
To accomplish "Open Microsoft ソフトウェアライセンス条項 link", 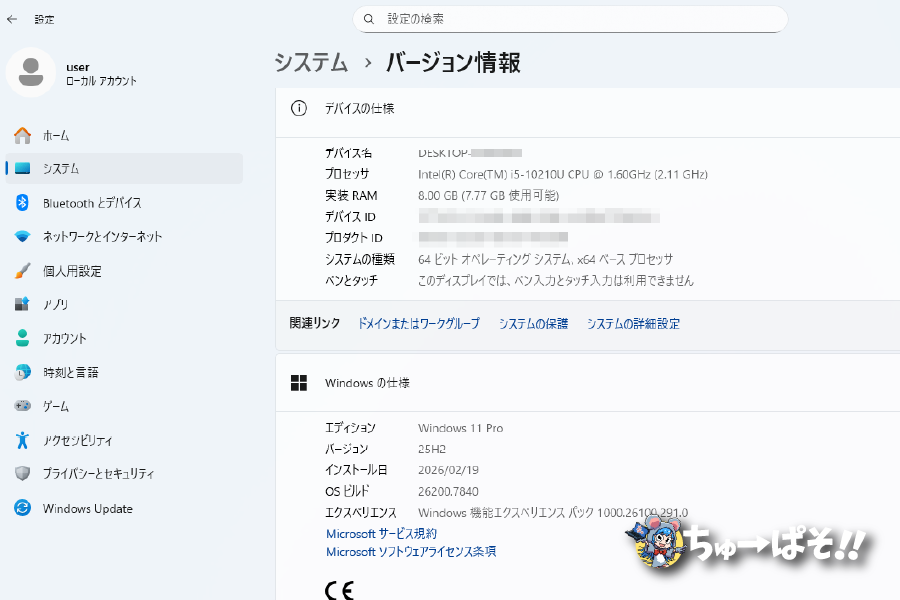I will click(x=411, y=552).
